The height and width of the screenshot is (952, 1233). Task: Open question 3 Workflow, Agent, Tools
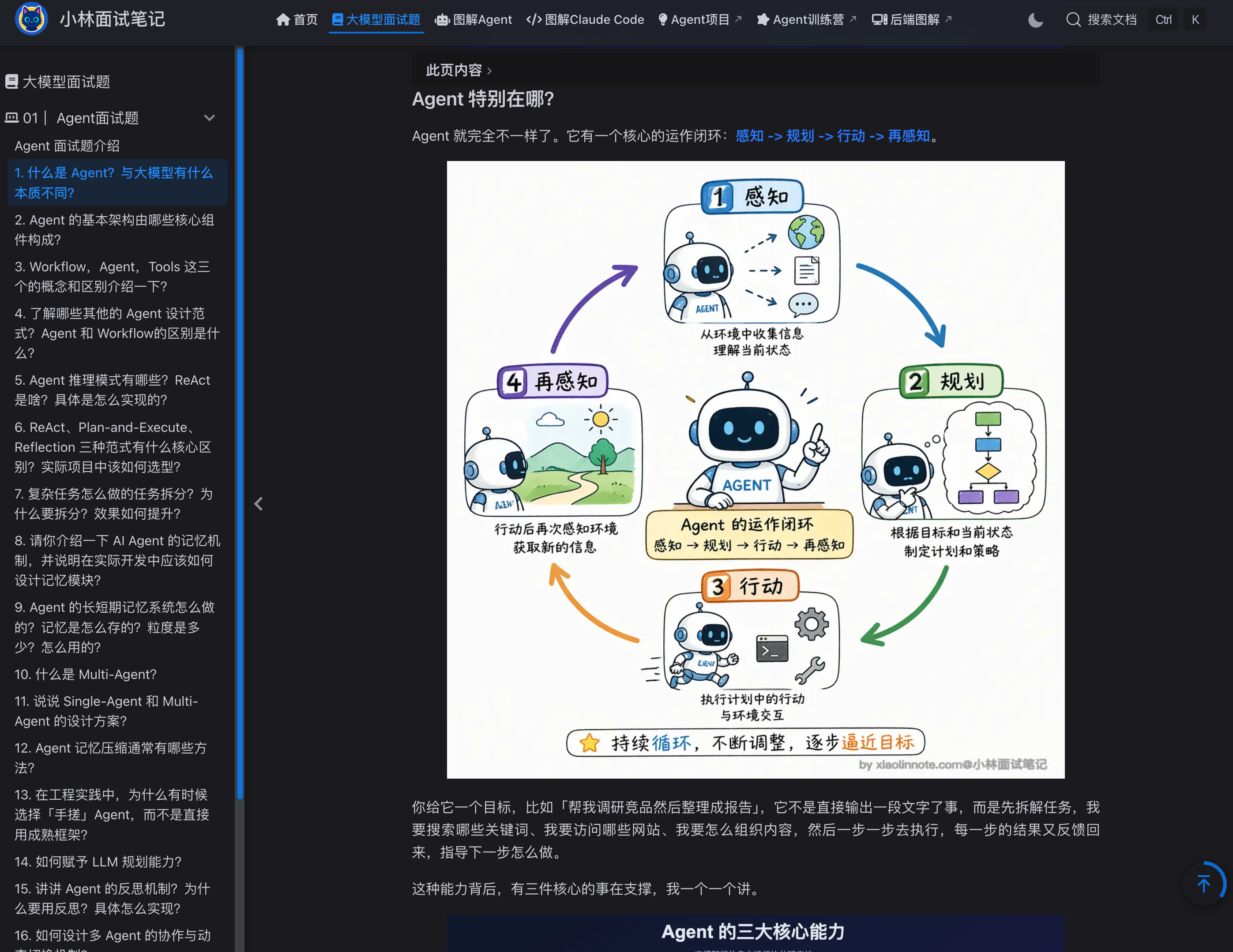coord(117,276)
